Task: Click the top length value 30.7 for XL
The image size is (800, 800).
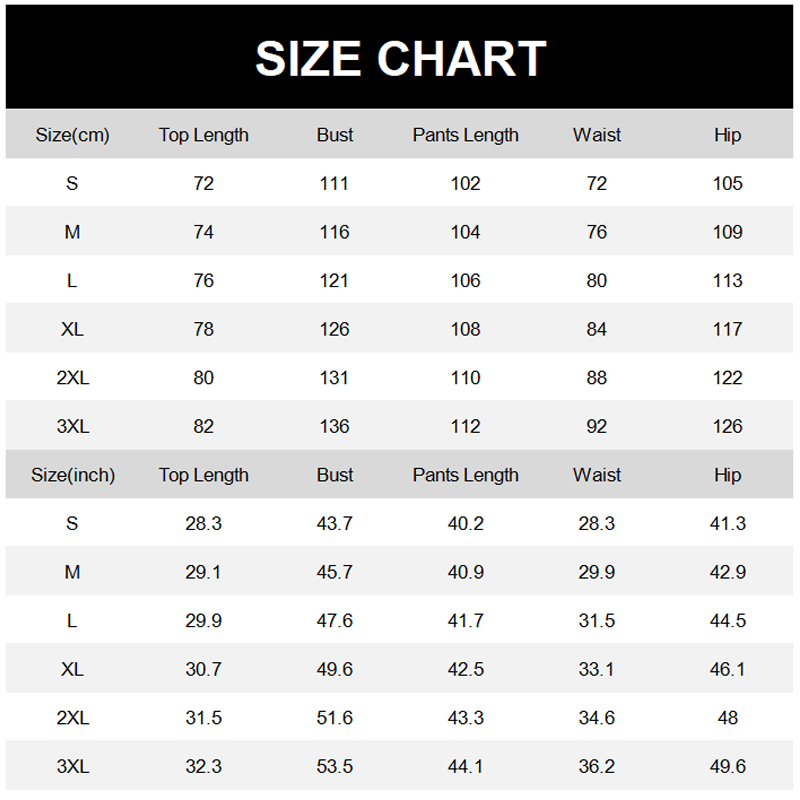Action: (203, 669)
